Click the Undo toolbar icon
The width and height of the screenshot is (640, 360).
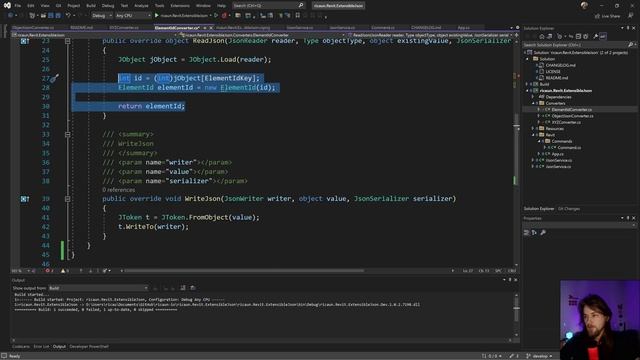[x=68, y=16]
